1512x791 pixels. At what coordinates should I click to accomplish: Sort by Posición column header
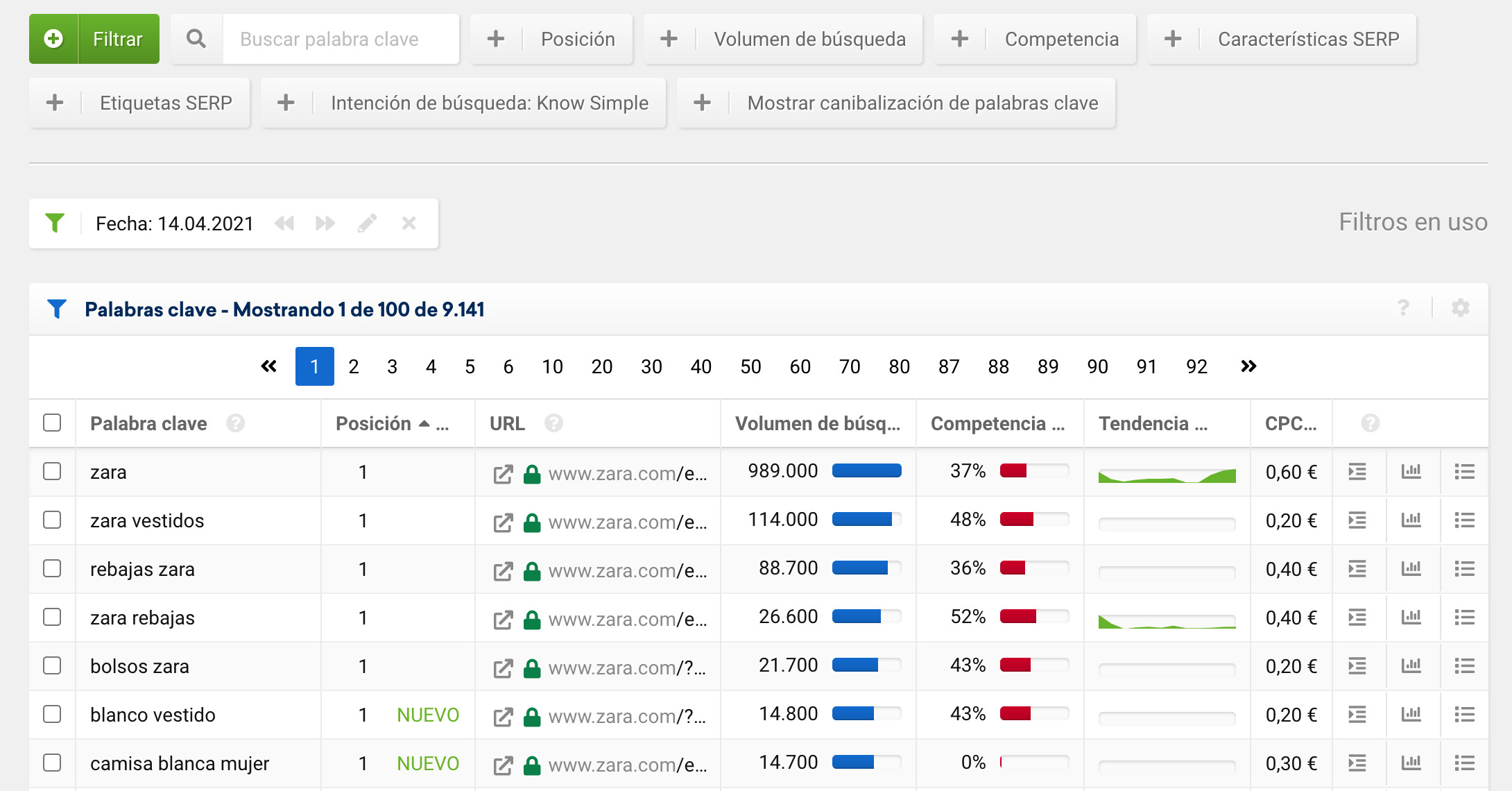tap(373, 423)
